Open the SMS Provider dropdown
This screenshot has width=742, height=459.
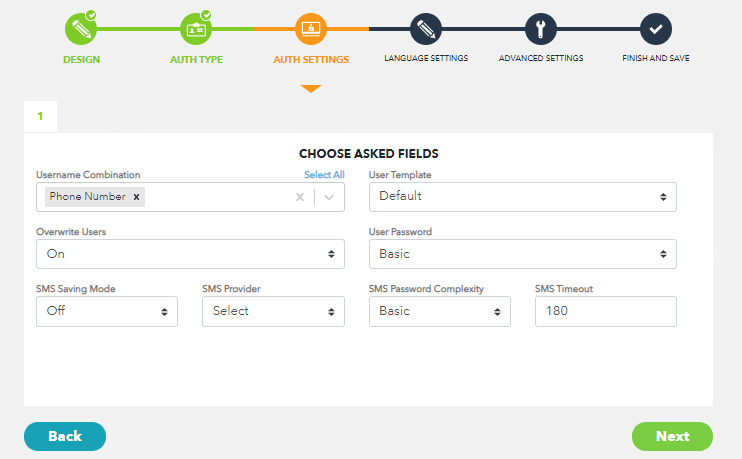tap(273, 311)
